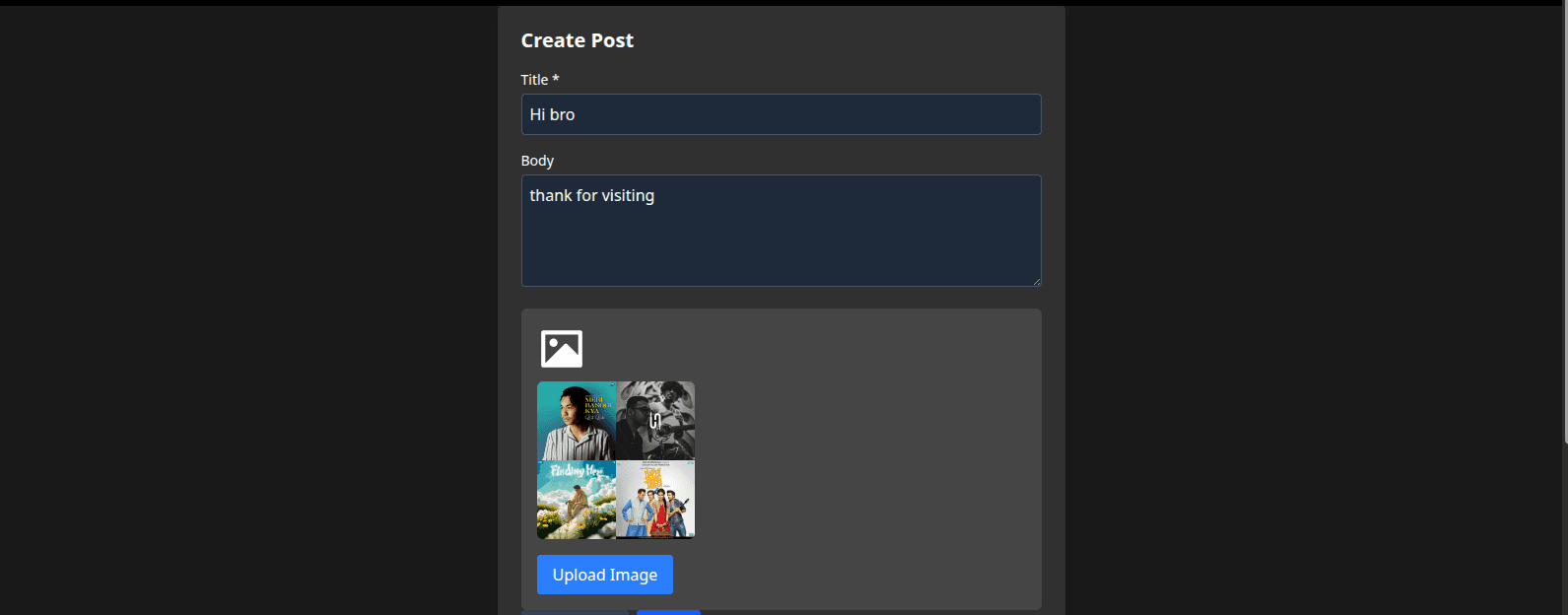Click the "Title *" field label
The width and height of the screenshot is (1568, 615).
pos(540,80)
